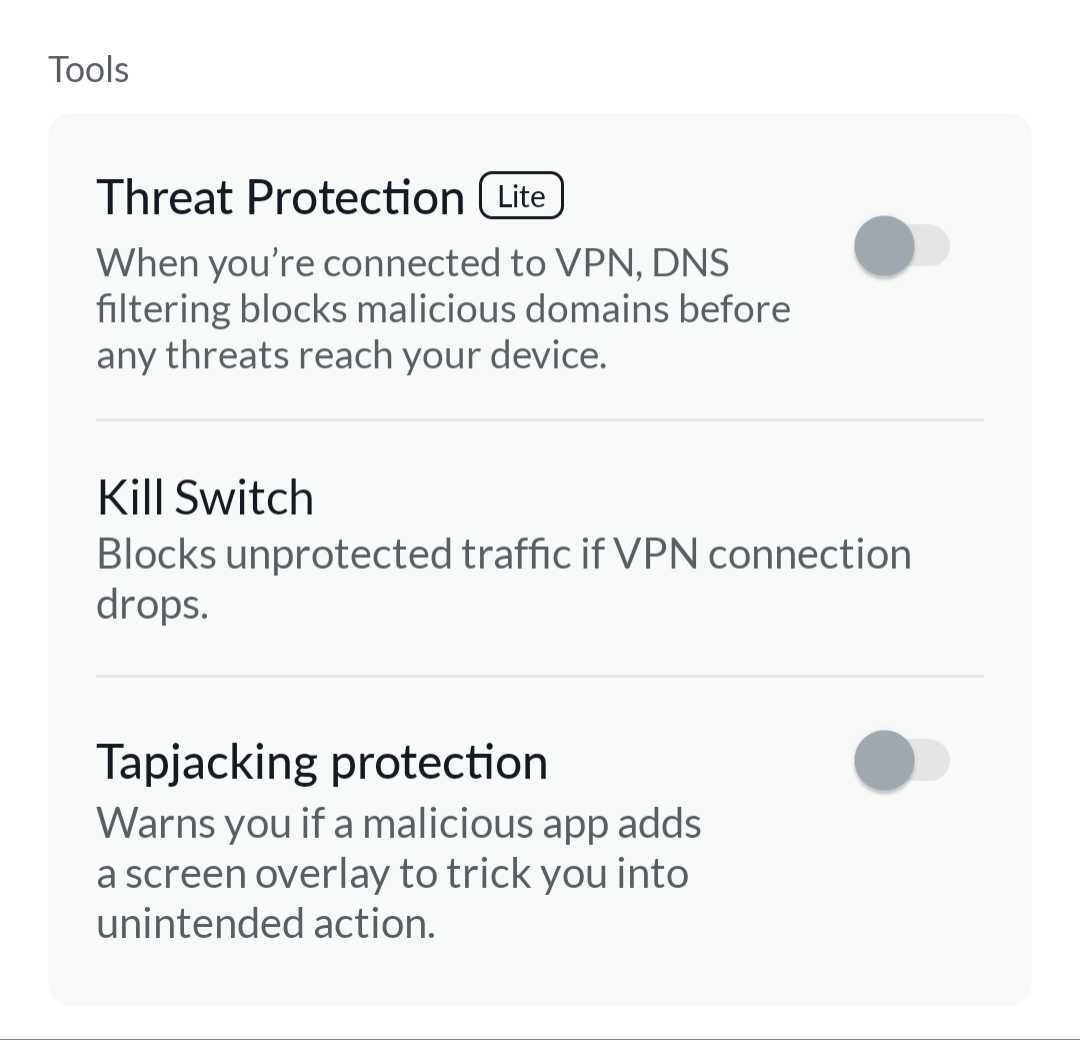Tap "Blocks unprotected traffic if VPN connection" text

(x=503, y=554)
